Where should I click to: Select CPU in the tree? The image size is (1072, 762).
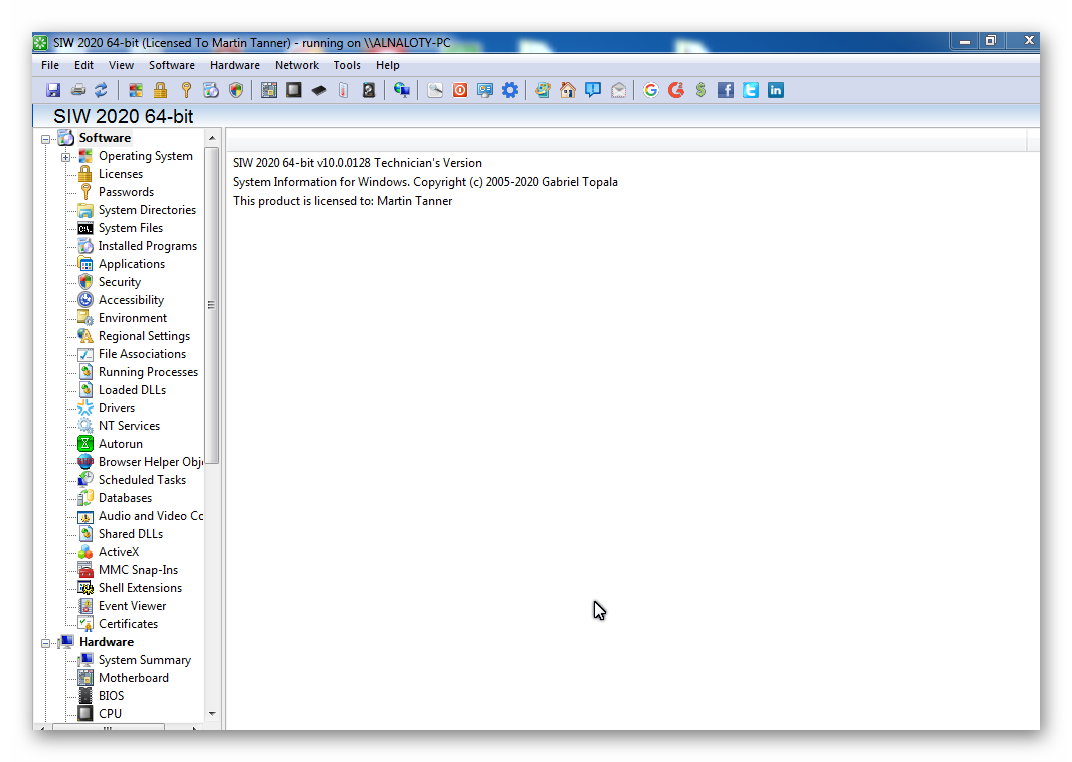pyautogui.click(x=110, y=713)
